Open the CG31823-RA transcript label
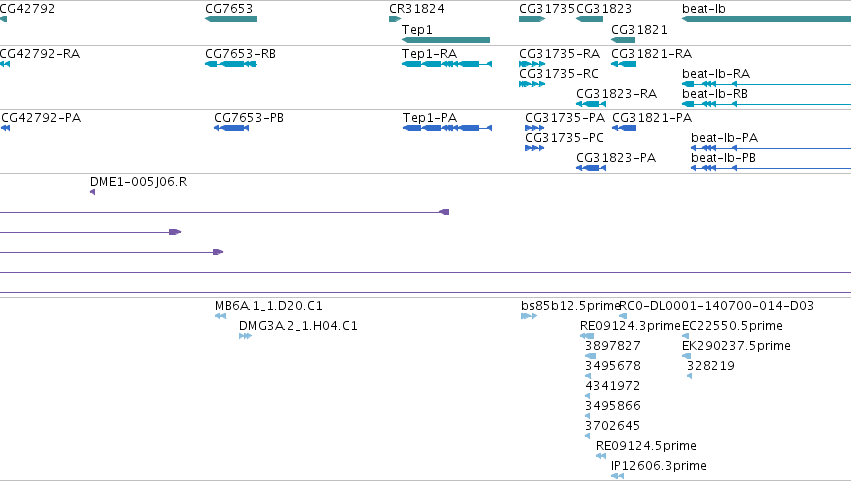The image size is (851, 481). [x=617, y=94]
